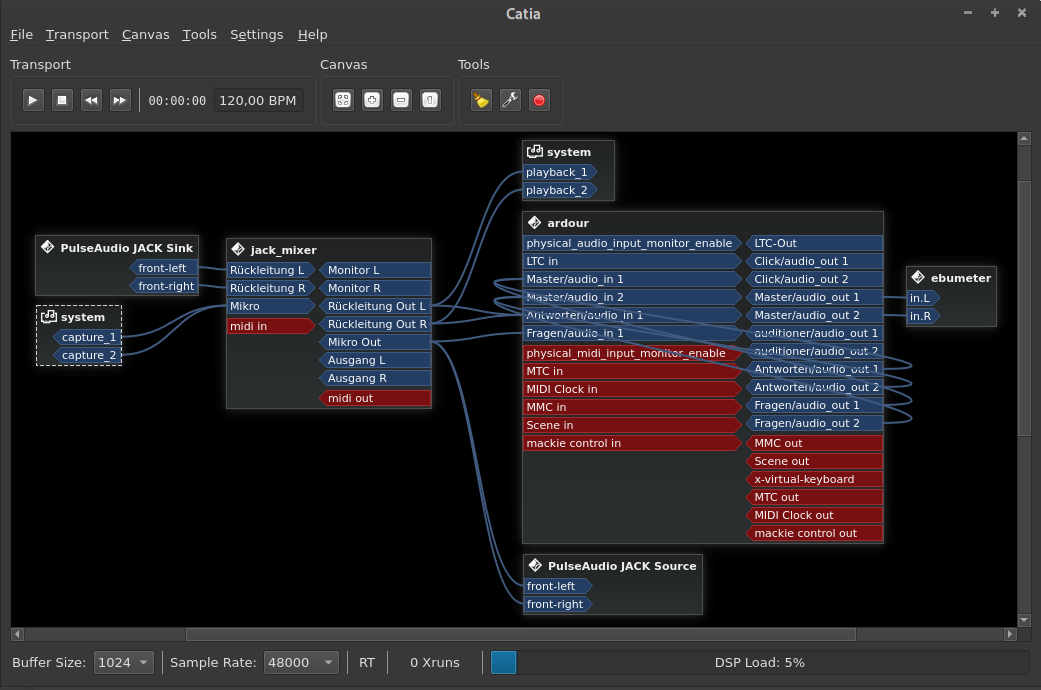
Task: Zoom in the canvas view
Action: [x=372, y=100]
